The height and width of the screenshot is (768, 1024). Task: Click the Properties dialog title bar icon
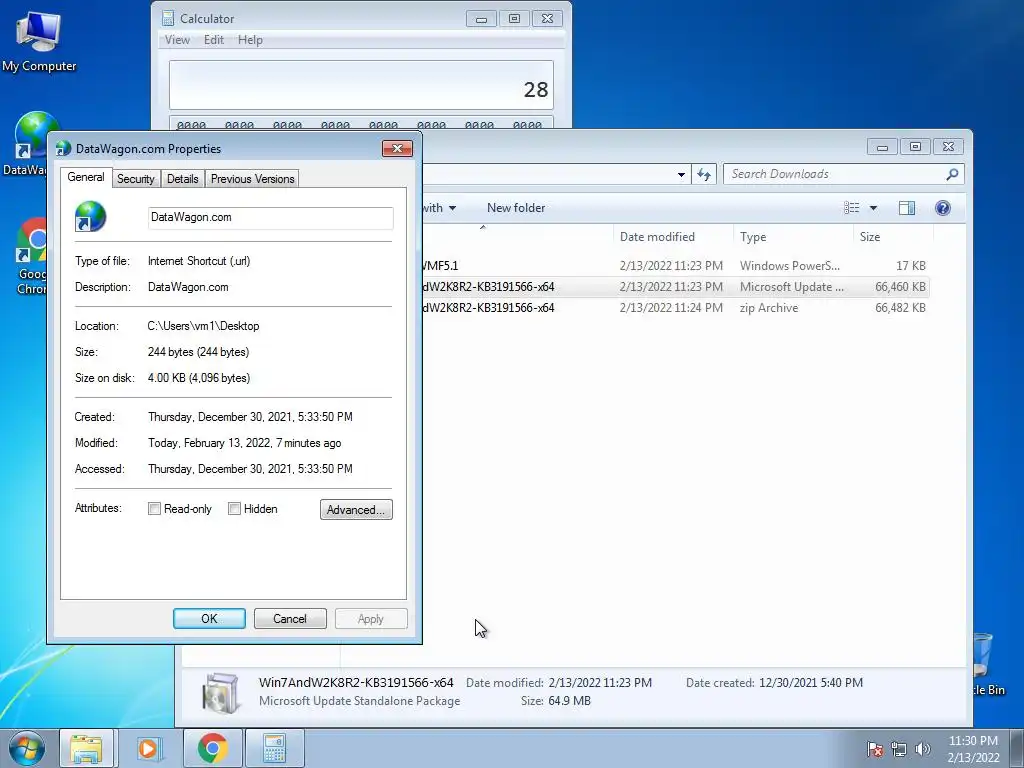(x=63, y=148)
